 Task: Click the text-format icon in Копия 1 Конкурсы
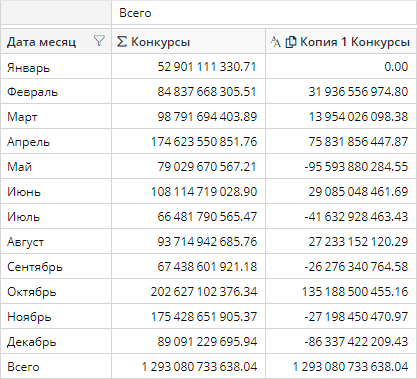[x=276, y=42]
